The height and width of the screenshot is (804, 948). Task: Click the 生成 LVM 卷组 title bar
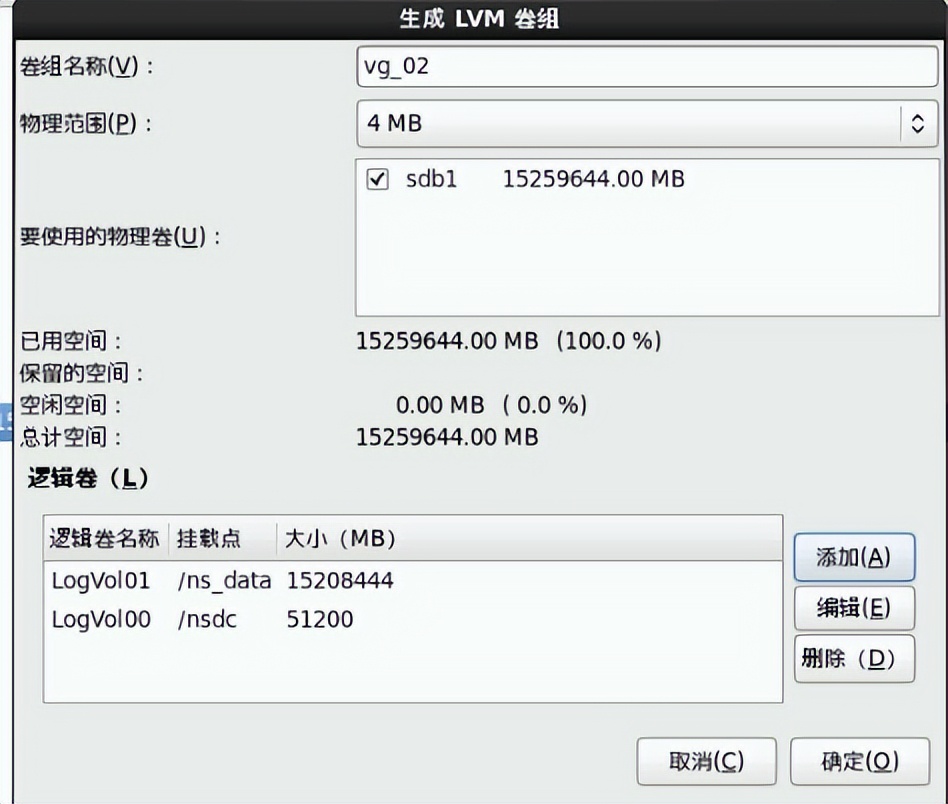(x=474, y=17)
